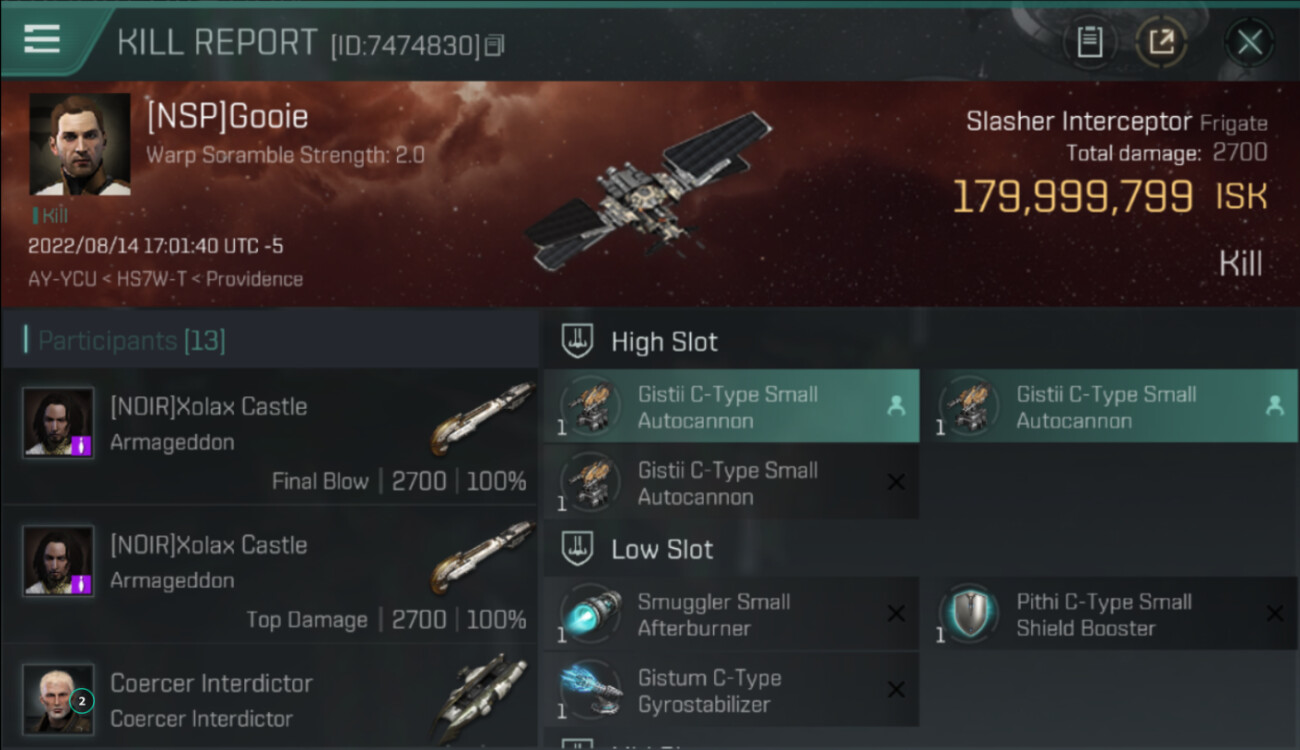Copy the kill report ID icon
Viewport: 1300px width, 750px height.
point(494,45)
